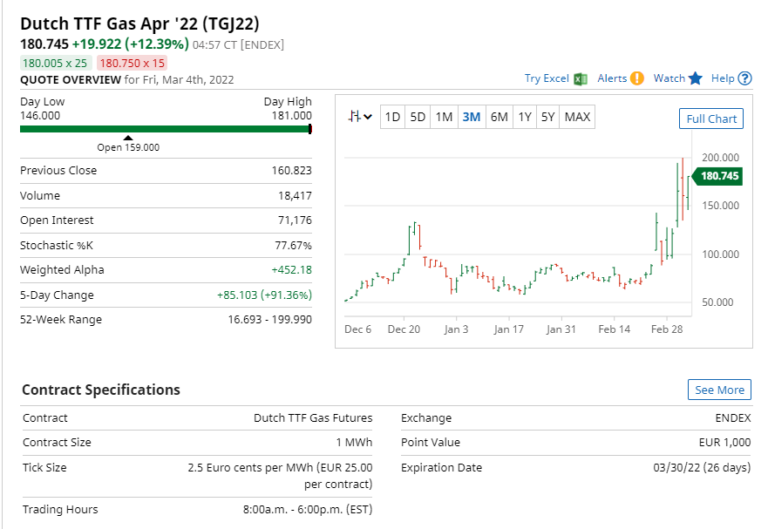Screen dimensions: 768x529
Task: Select the 1Y chart period
Action: (x=524, y=117)
